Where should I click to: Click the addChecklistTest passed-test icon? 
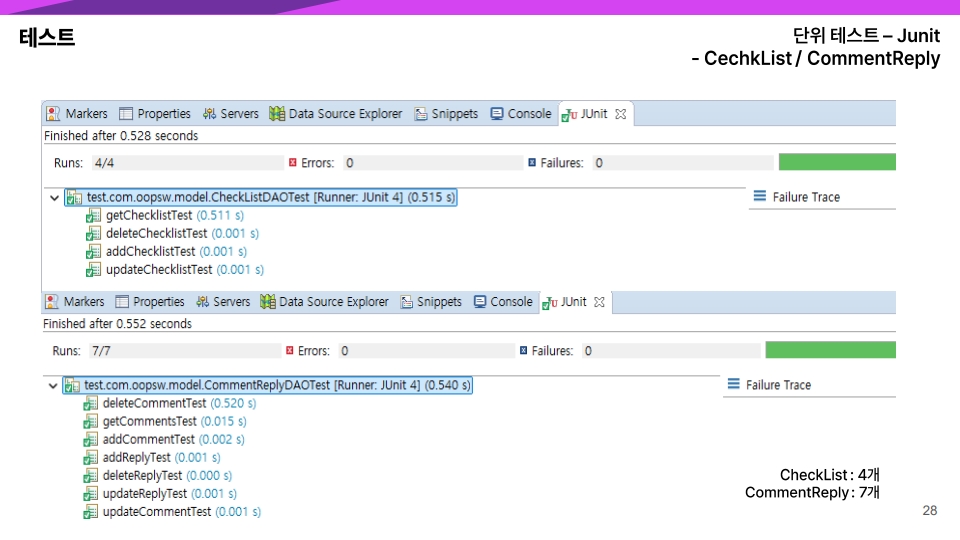click(93, 252)
